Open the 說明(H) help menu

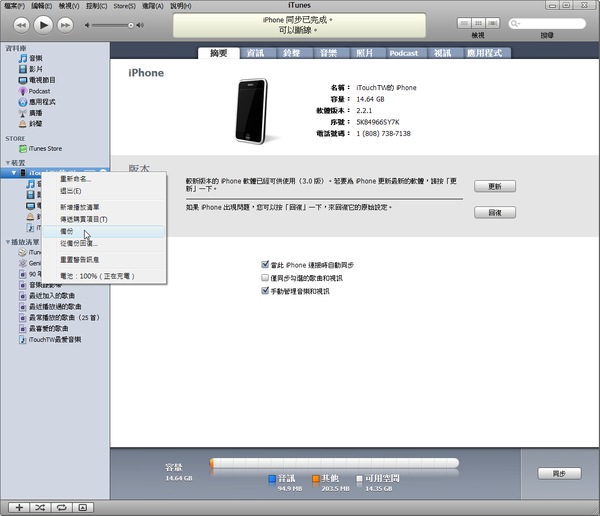181,6
